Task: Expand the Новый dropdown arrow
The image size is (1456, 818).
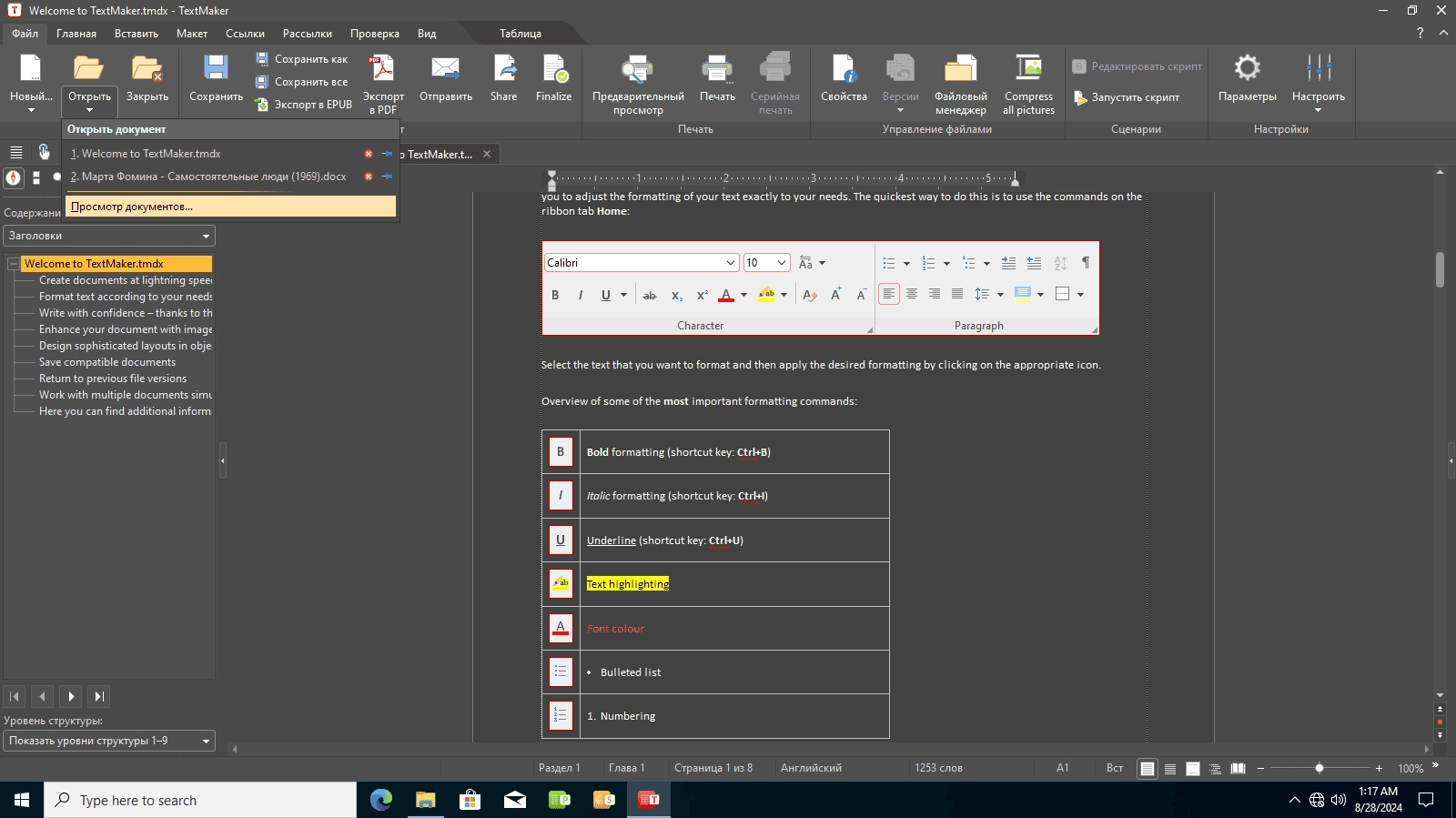Action: click(x=31, y=110)
